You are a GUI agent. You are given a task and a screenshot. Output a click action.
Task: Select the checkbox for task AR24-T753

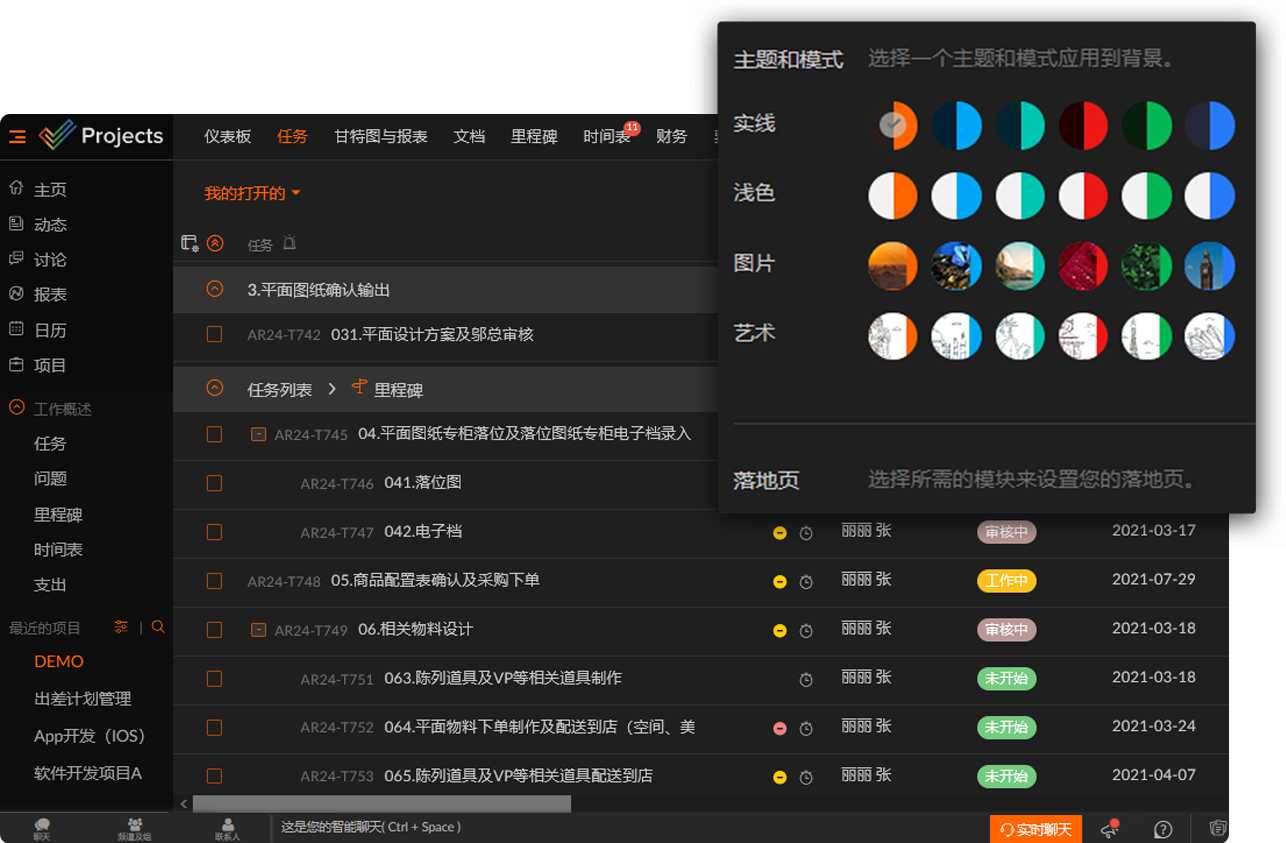(x=214, y=776)
